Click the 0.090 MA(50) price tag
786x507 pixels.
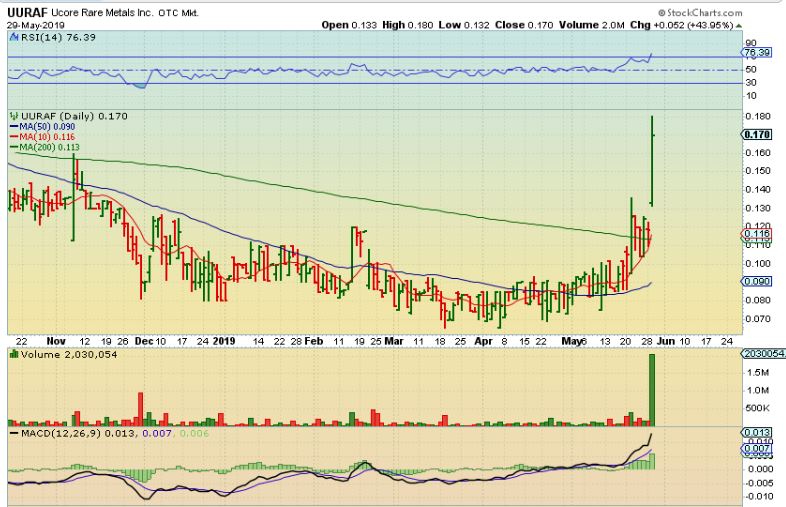(757, 282)
